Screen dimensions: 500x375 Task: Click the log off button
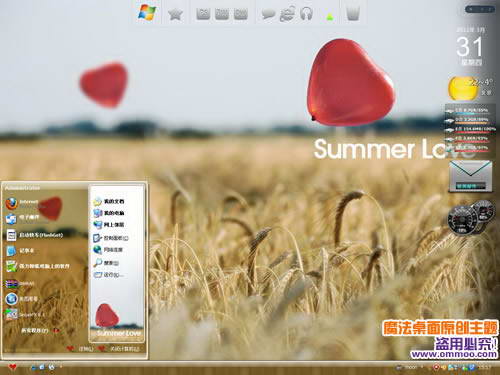pyautogui.click(x=81, y=349)
